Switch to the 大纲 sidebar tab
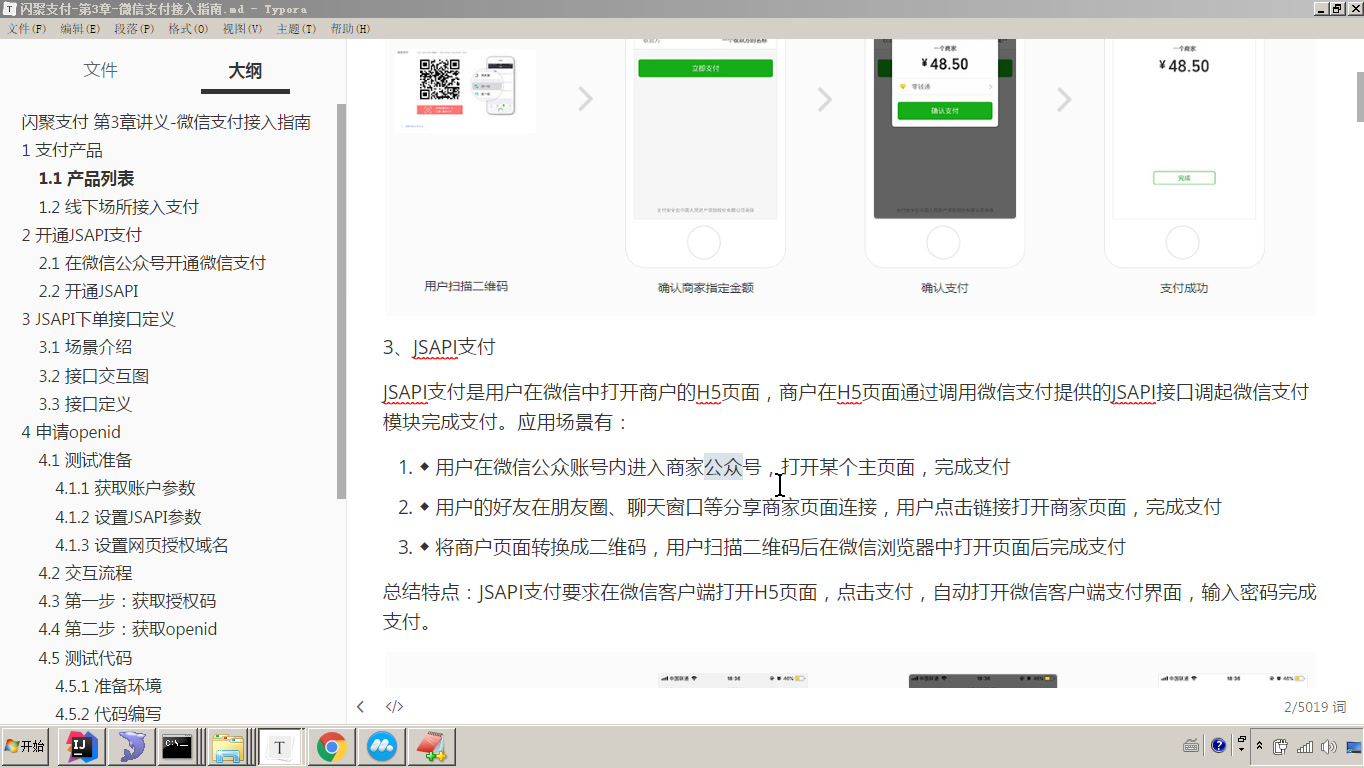 (x=245, y=71)
